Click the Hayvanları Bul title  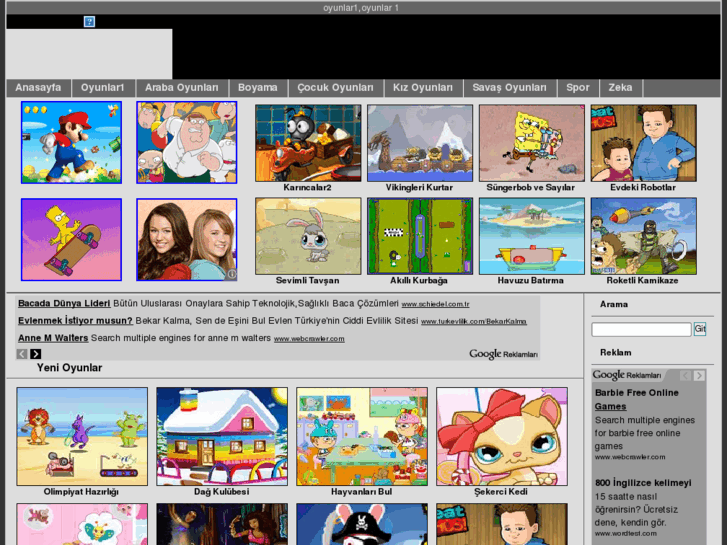point(361,492)
